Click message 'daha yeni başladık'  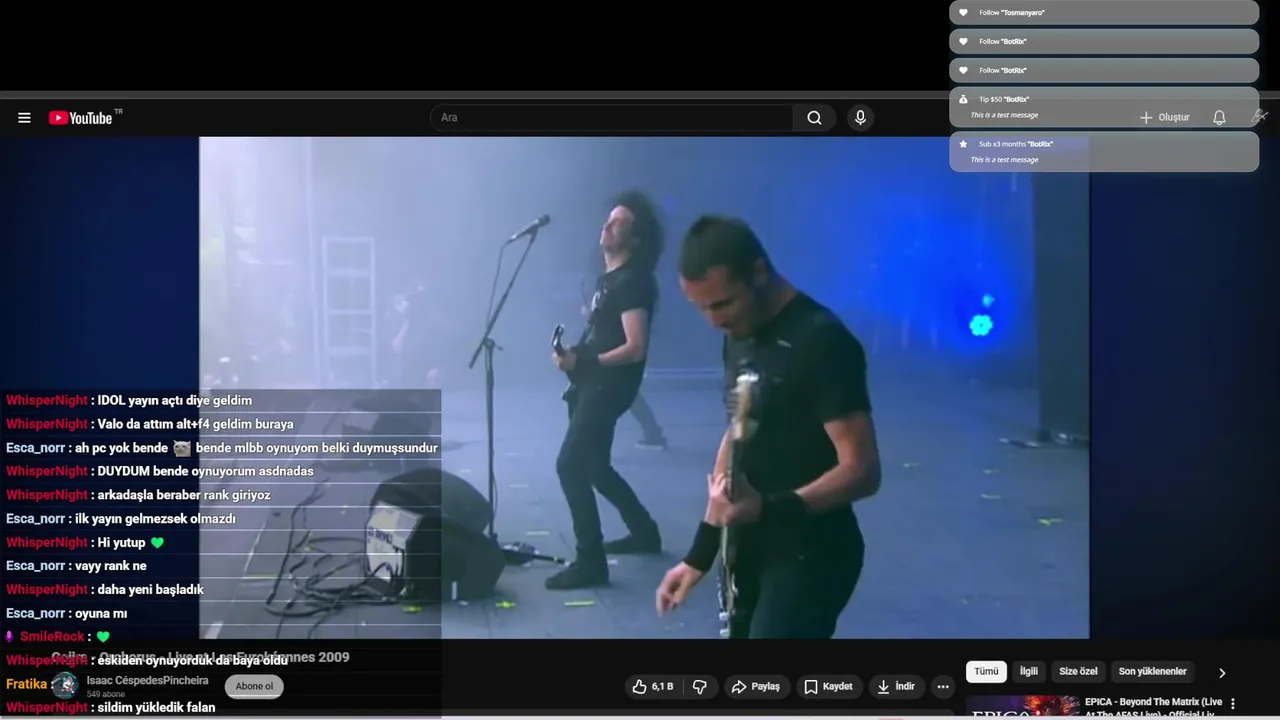tap(150, 590)
